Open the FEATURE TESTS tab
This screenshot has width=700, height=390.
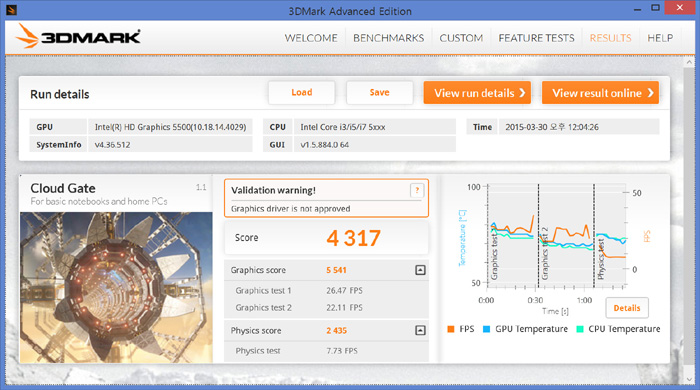click(x=536, y=38)
